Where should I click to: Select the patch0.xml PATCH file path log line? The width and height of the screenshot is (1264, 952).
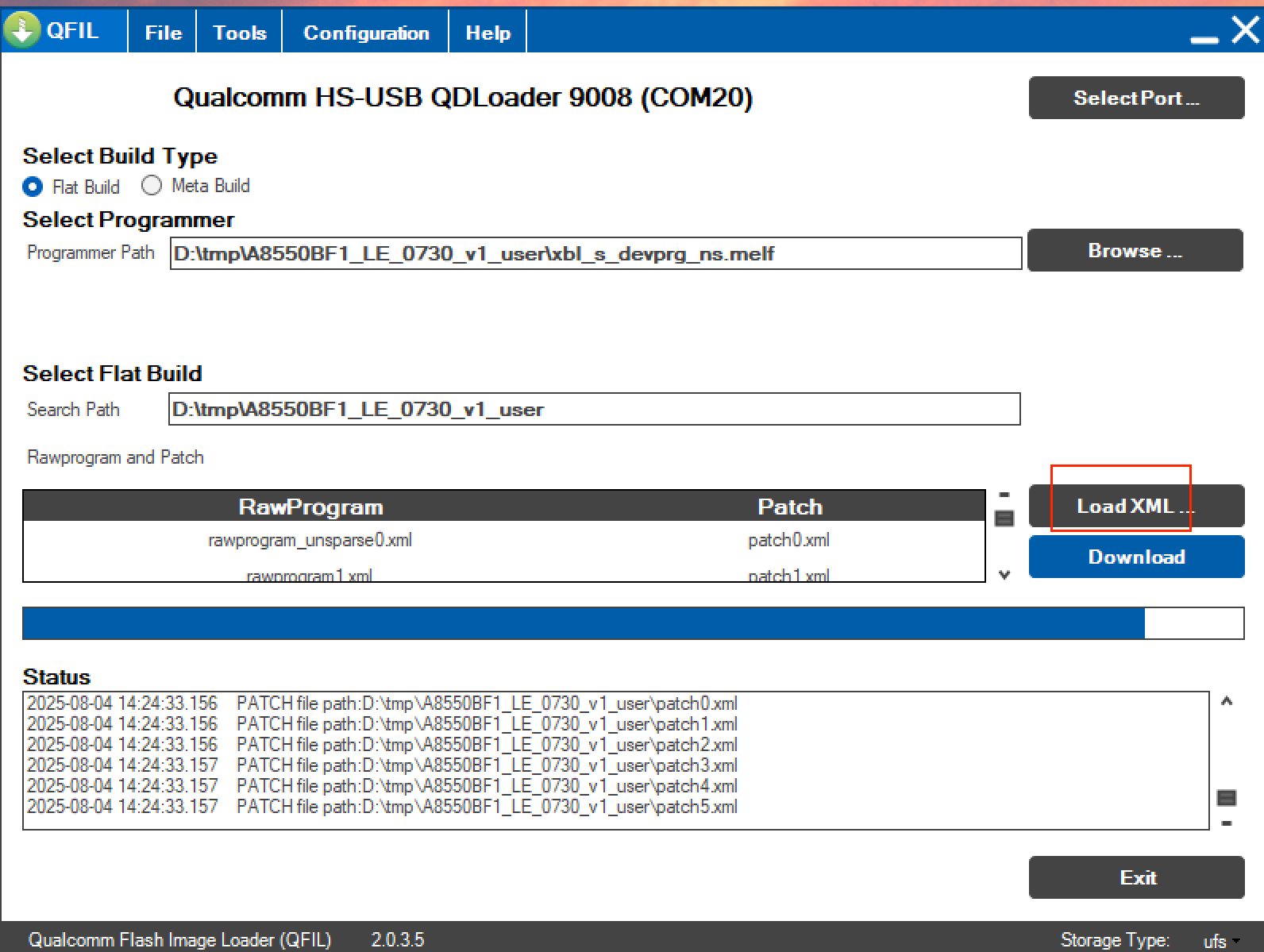pos(382,703)
